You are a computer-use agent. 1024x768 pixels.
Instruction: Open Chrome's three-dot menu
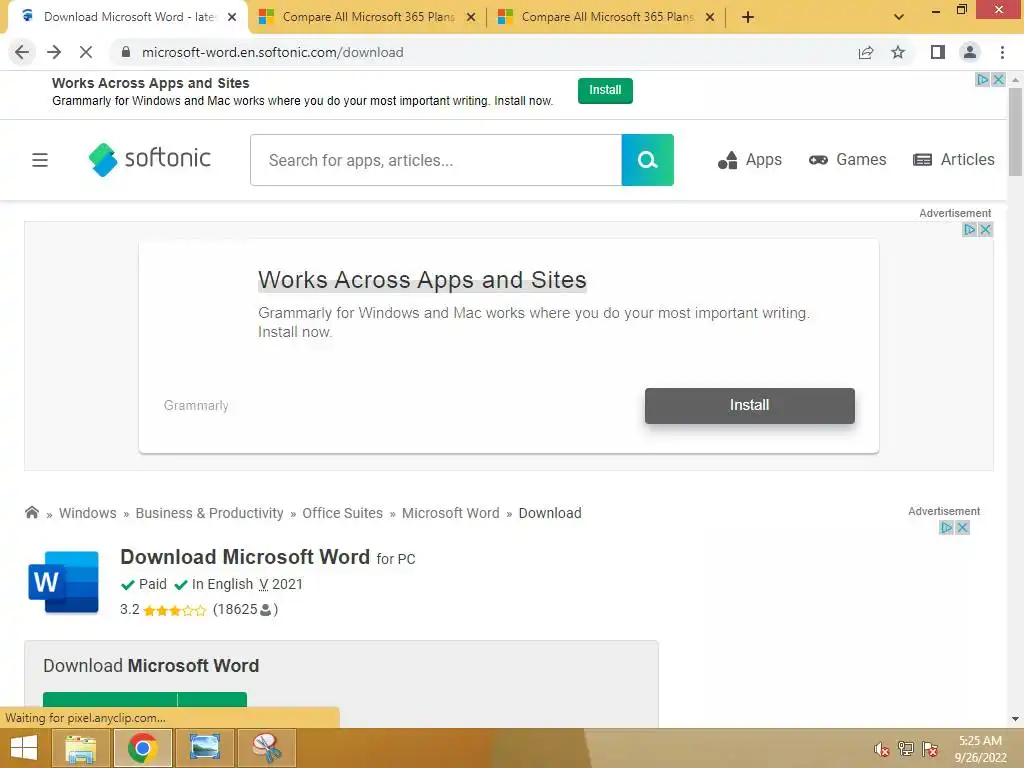click(1002, 52)
